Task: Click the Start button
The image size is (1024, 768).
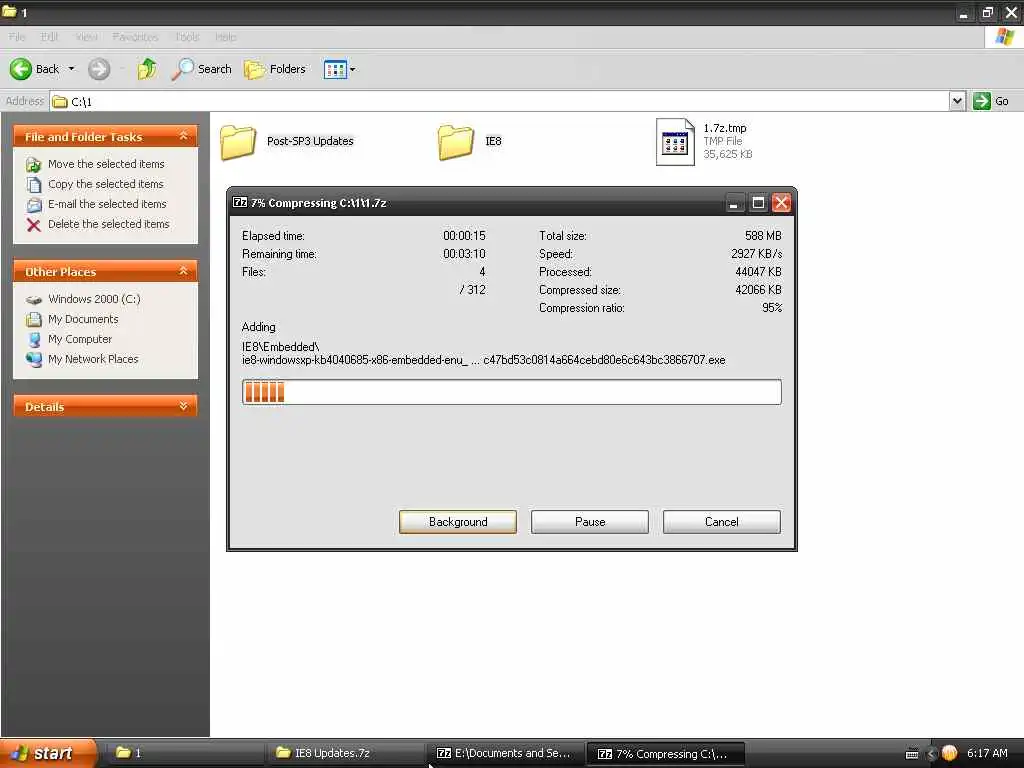Action: (x=48, y=753)
